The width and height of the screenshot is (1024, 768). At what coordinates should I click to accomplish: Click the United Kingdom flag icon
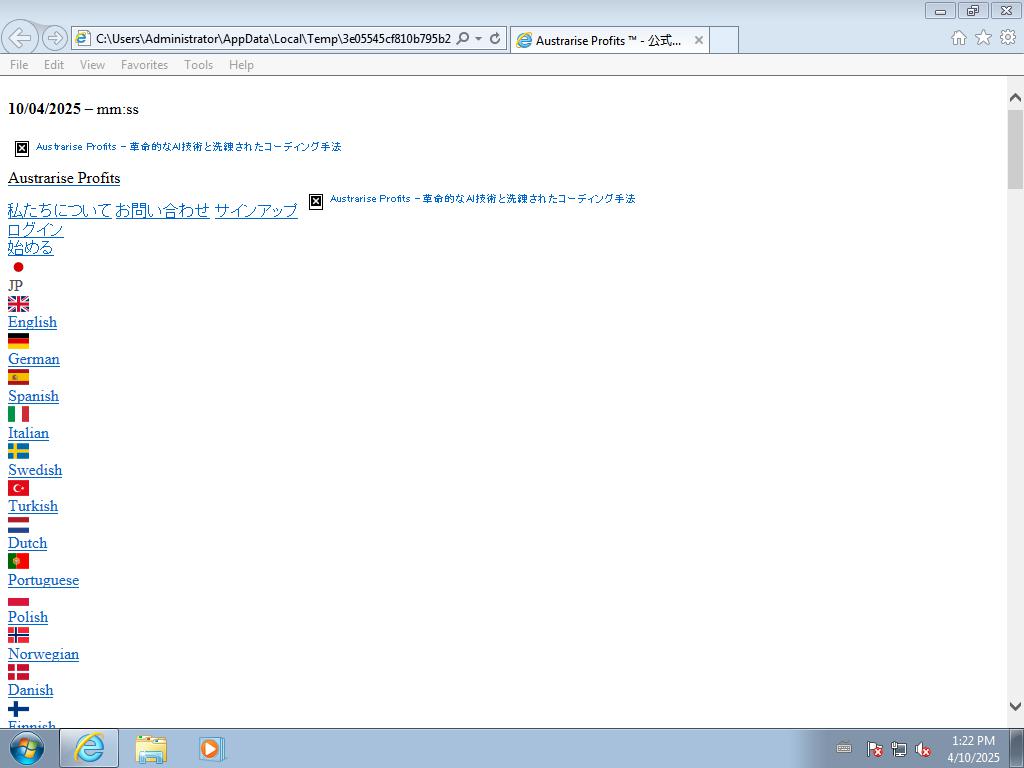point(18,304)
